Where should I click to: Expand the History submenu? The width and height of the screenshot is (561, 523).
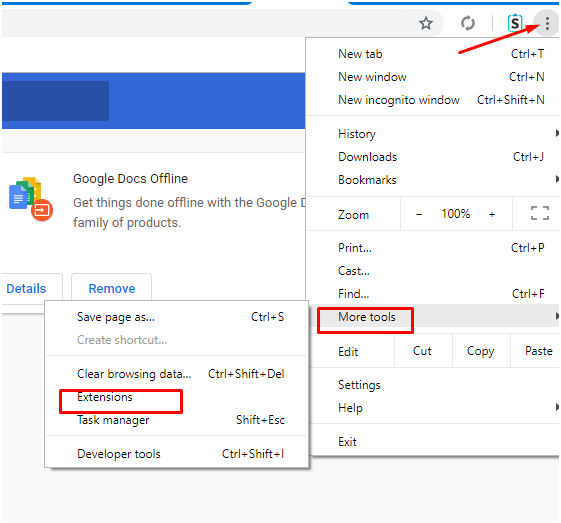[x=433, y=134]
